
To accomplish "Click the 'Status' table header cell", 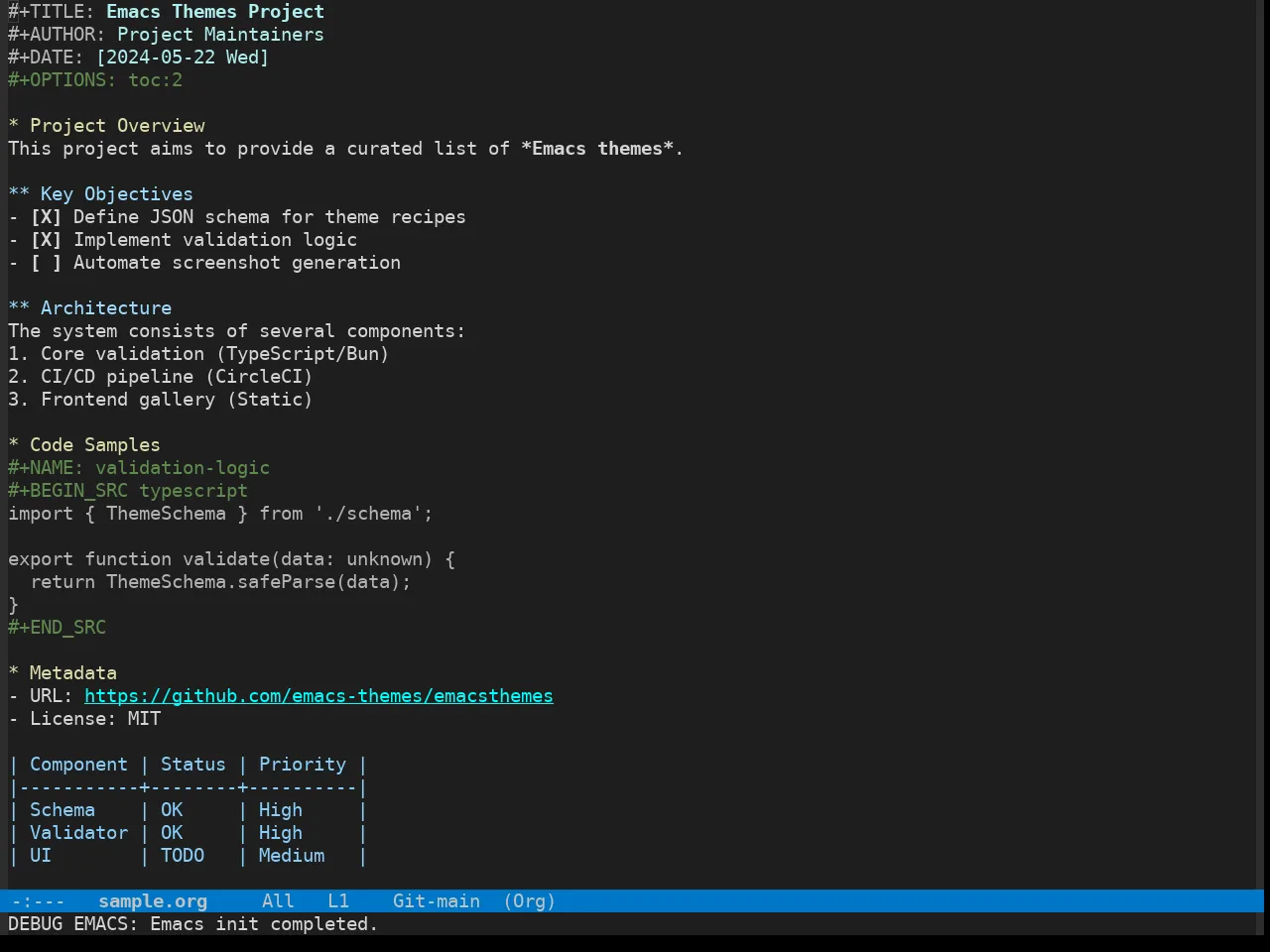I will (193, 765).
